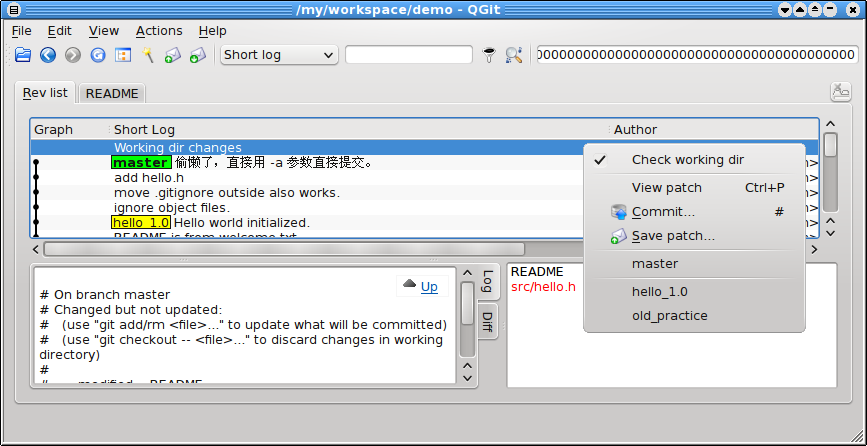Screen dimensions: 867x446
Task: Select src/hello.h in the file list
Action: click(544, 287)
